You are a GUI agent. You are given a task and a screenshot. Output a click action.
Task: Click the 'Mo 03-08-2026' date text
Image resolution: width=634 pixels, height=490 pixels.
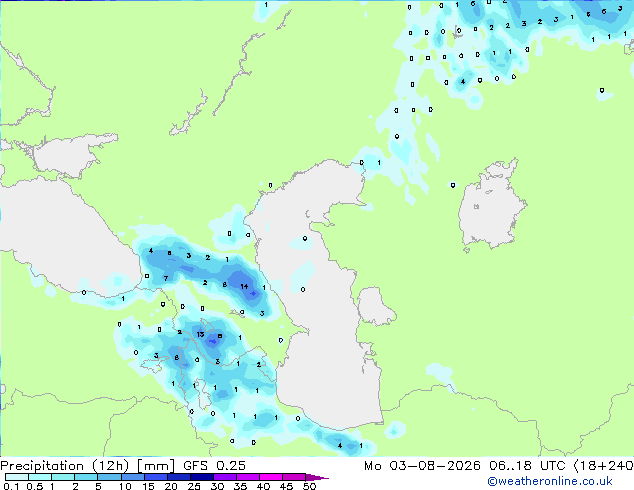click(422, 466)
